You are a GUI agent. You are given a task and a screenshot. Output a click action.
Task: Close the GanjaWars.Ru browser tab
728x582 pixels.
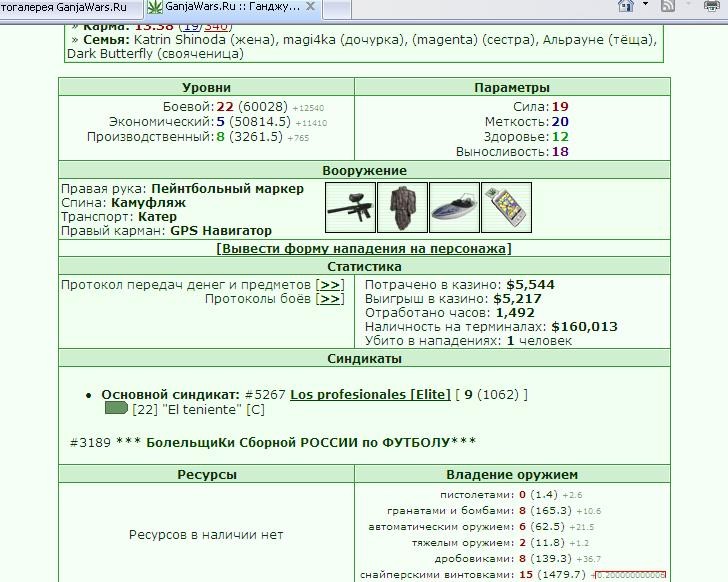[311, 6]
